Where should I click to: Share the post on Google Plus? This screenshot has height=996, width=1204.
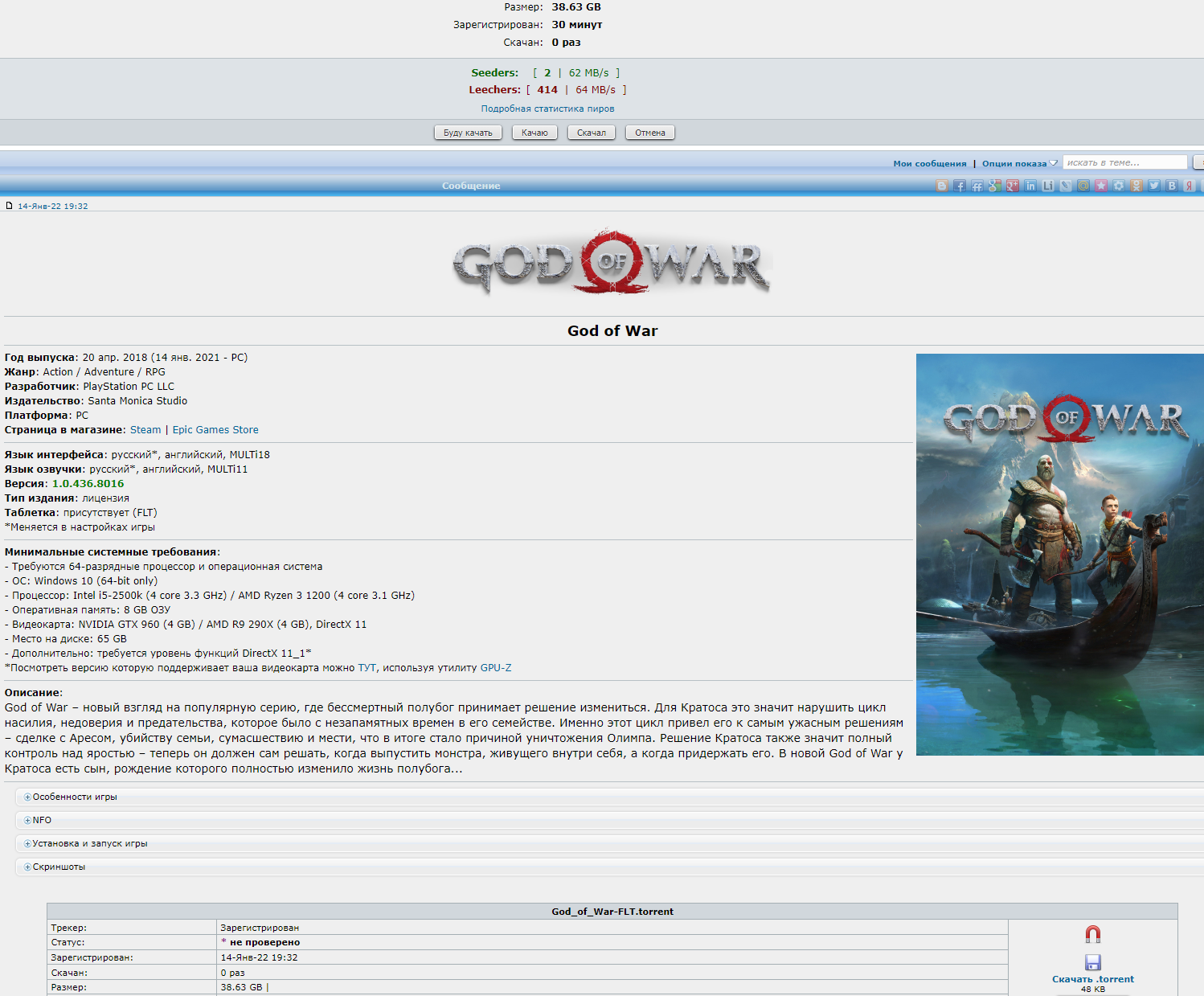pyautogui.click(x=1013, y=186)
